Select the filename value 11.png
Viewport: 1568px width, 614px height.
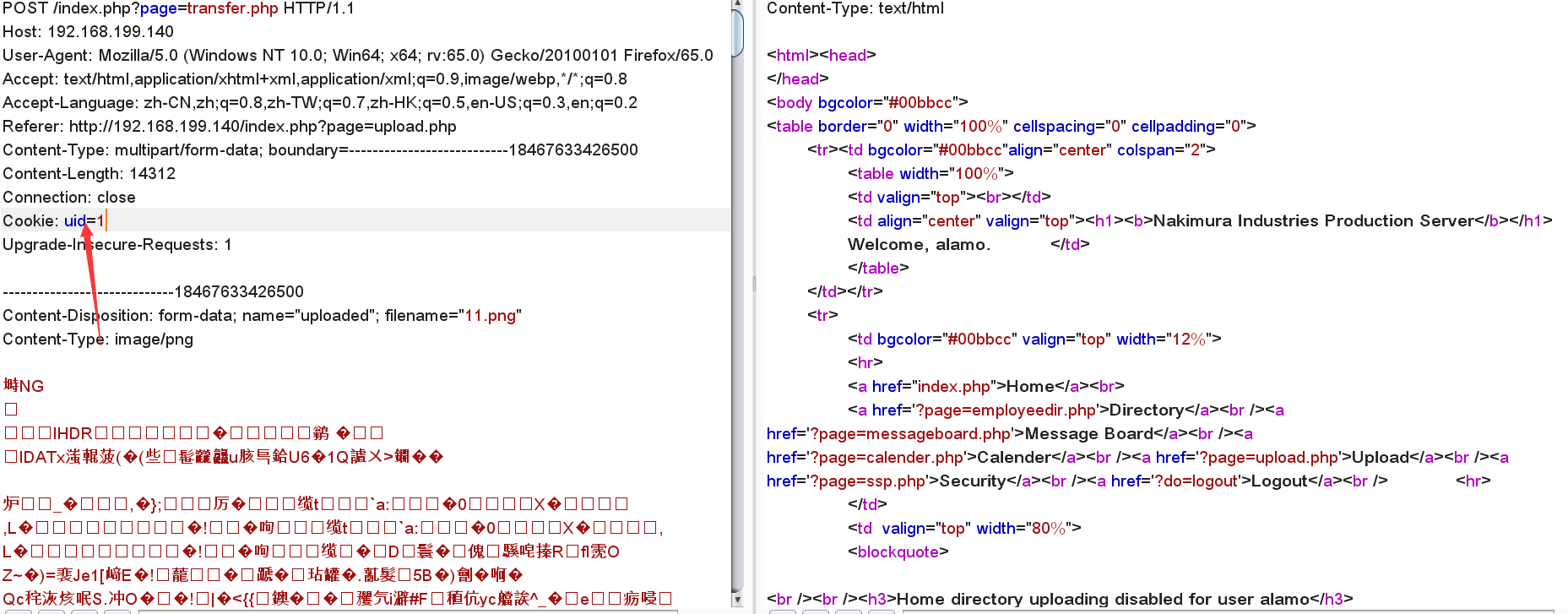(x=490, y=316)
